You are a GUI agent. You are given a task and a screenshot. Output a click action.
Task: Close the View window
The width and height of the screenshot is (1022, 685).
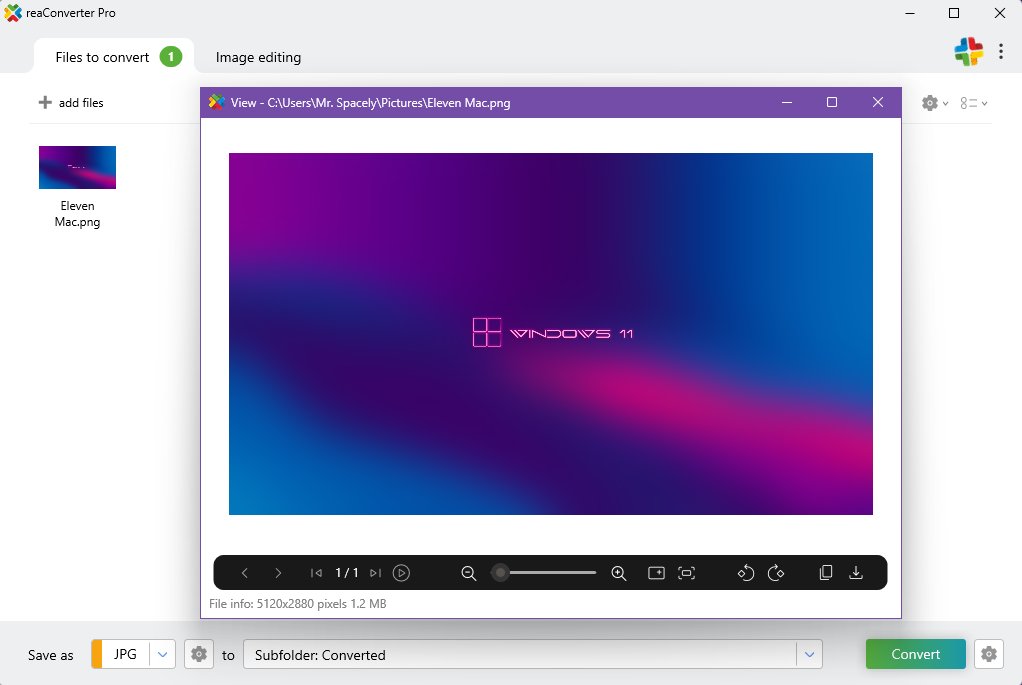(x=878, y=102)
